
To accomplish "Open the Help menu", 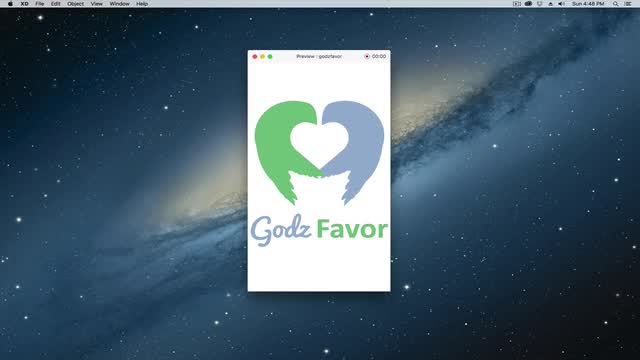I will (142, 4).
